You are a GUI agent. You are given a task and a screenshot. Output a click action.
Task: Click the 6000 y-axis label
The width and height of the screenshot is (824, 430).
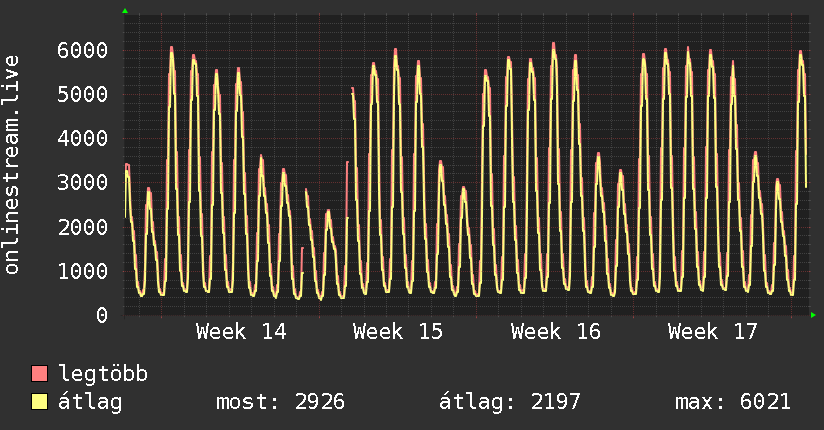(83, 50)
